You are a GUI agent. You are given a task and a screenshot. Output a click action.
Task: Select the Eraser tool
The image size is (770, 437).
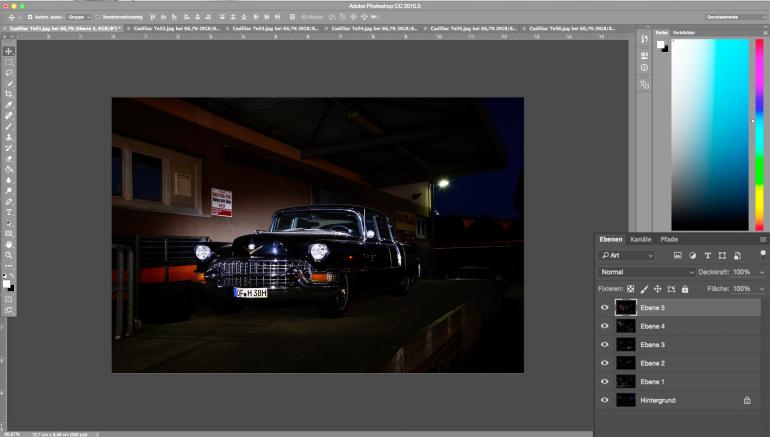(x=9, y=159)
